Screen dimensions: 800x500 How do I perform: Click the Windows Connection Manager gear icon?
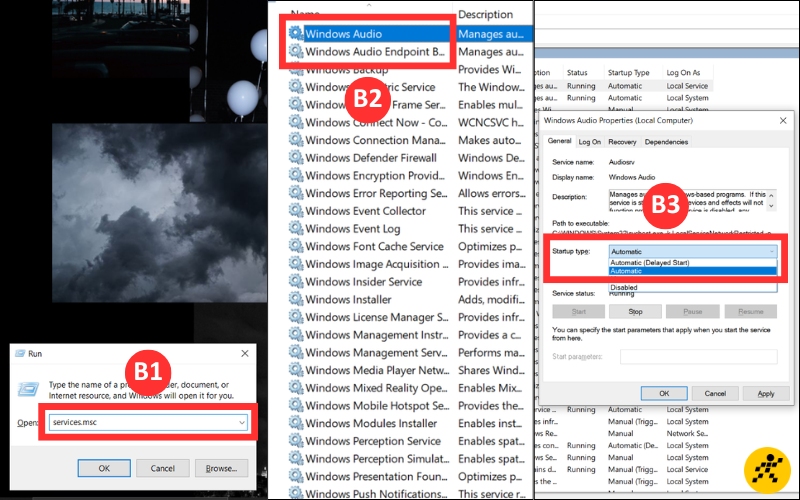coord(295,140)
